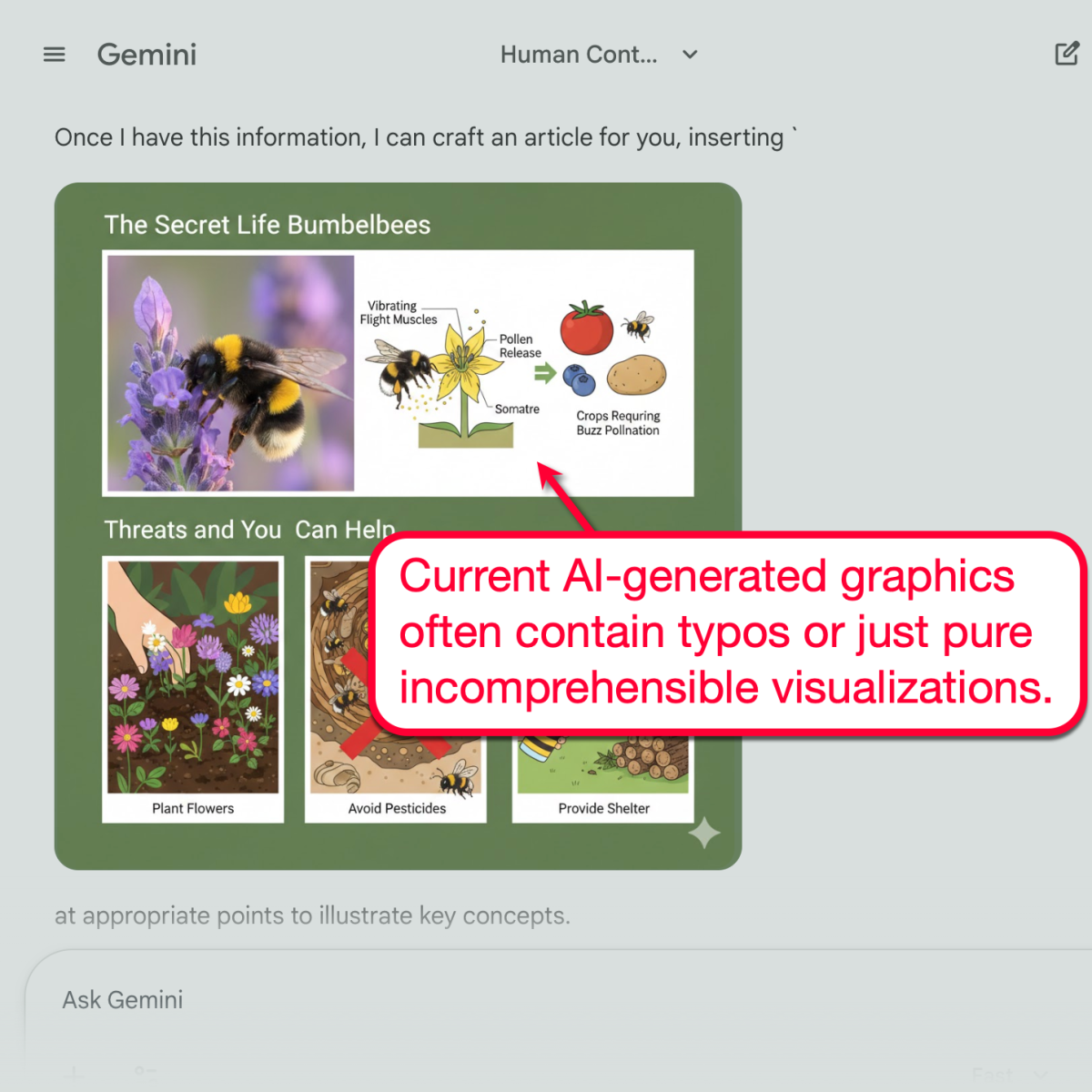Select the Plant Flowers illustration card
This screenshot has height=1092, width=1092.
click(x=193, y=687)
